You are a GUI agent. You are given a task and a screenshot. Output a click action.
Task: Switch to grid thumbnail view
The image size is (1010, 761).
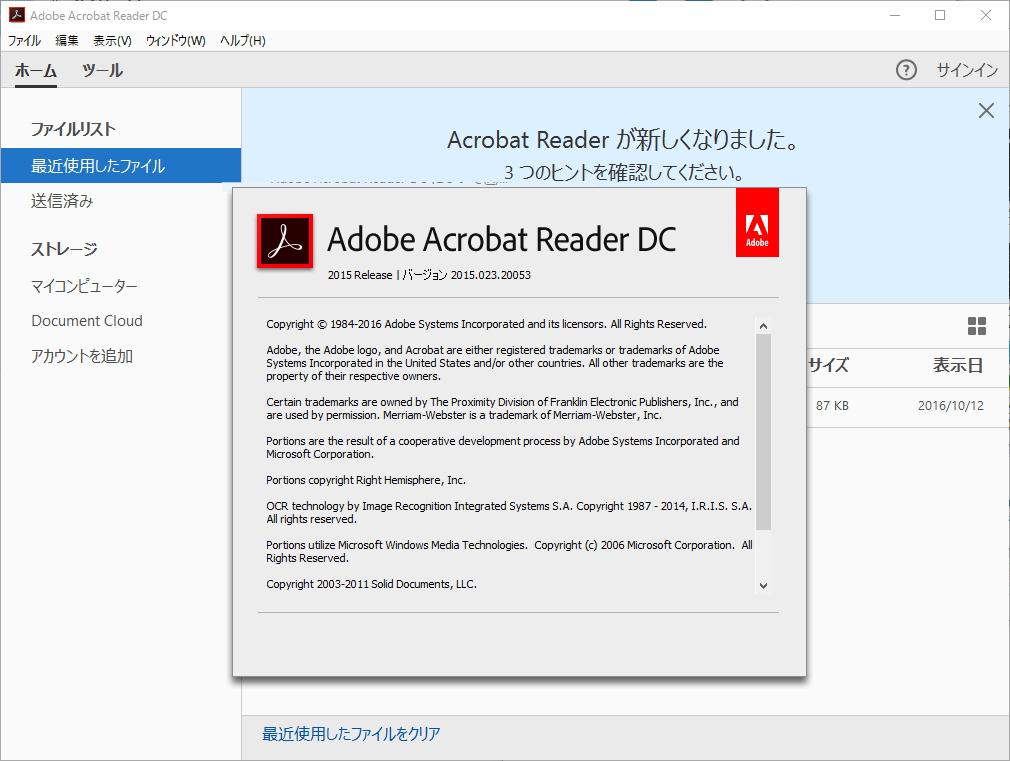pos(976,326)
